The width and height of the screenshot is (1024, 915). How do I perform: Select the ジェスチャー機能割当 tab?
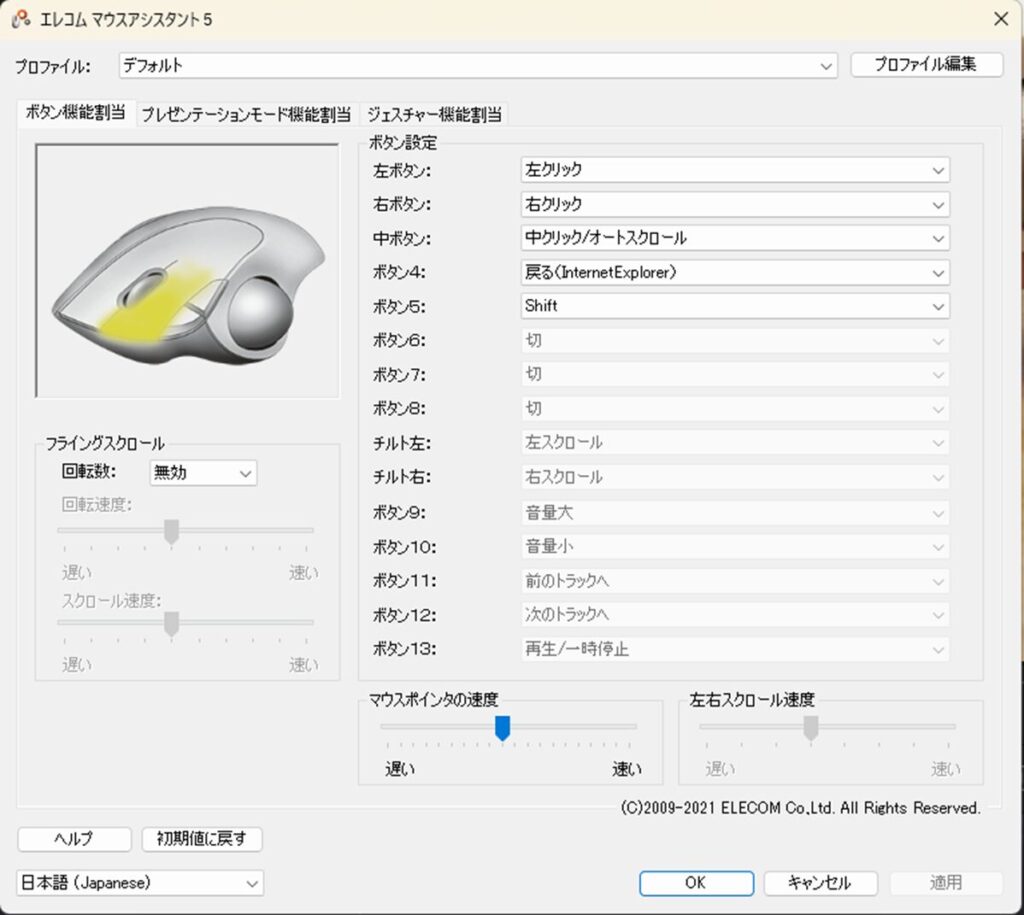pyautogui.click(x=434, y=114)
